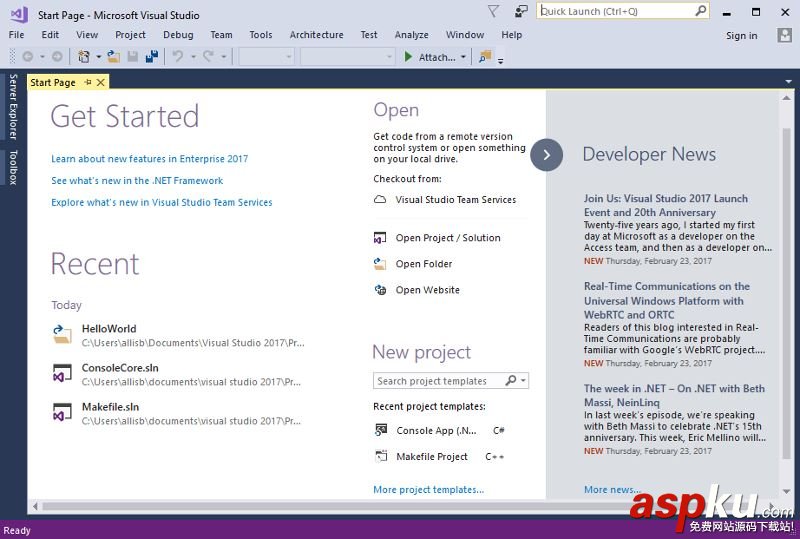Click the Find in Files toolbar icon
This screenshot has width=800, height=539.
click(485, 57)
